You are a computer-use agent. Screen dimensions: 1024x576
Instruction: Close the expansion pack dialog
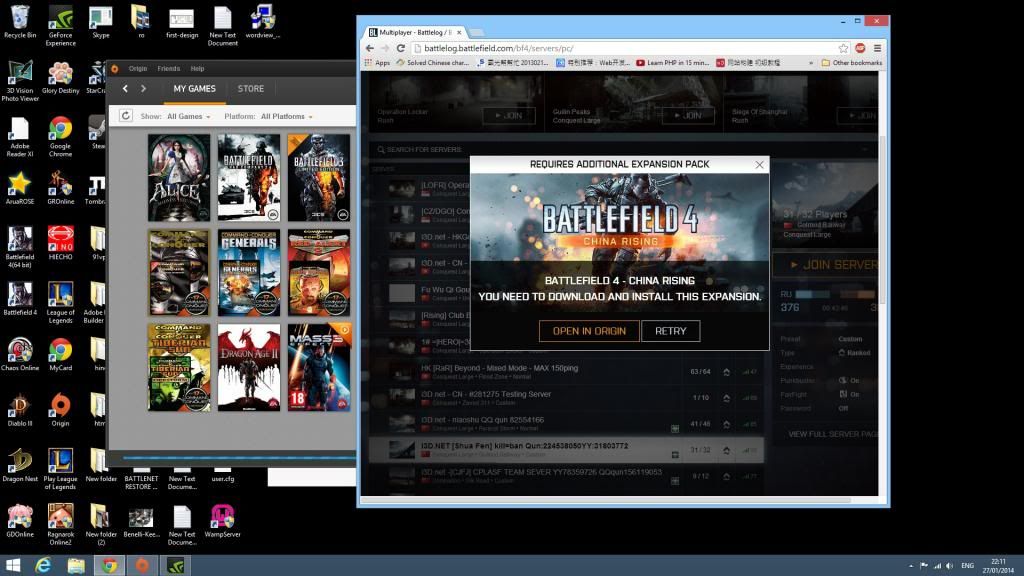click(x=759, y=165)
